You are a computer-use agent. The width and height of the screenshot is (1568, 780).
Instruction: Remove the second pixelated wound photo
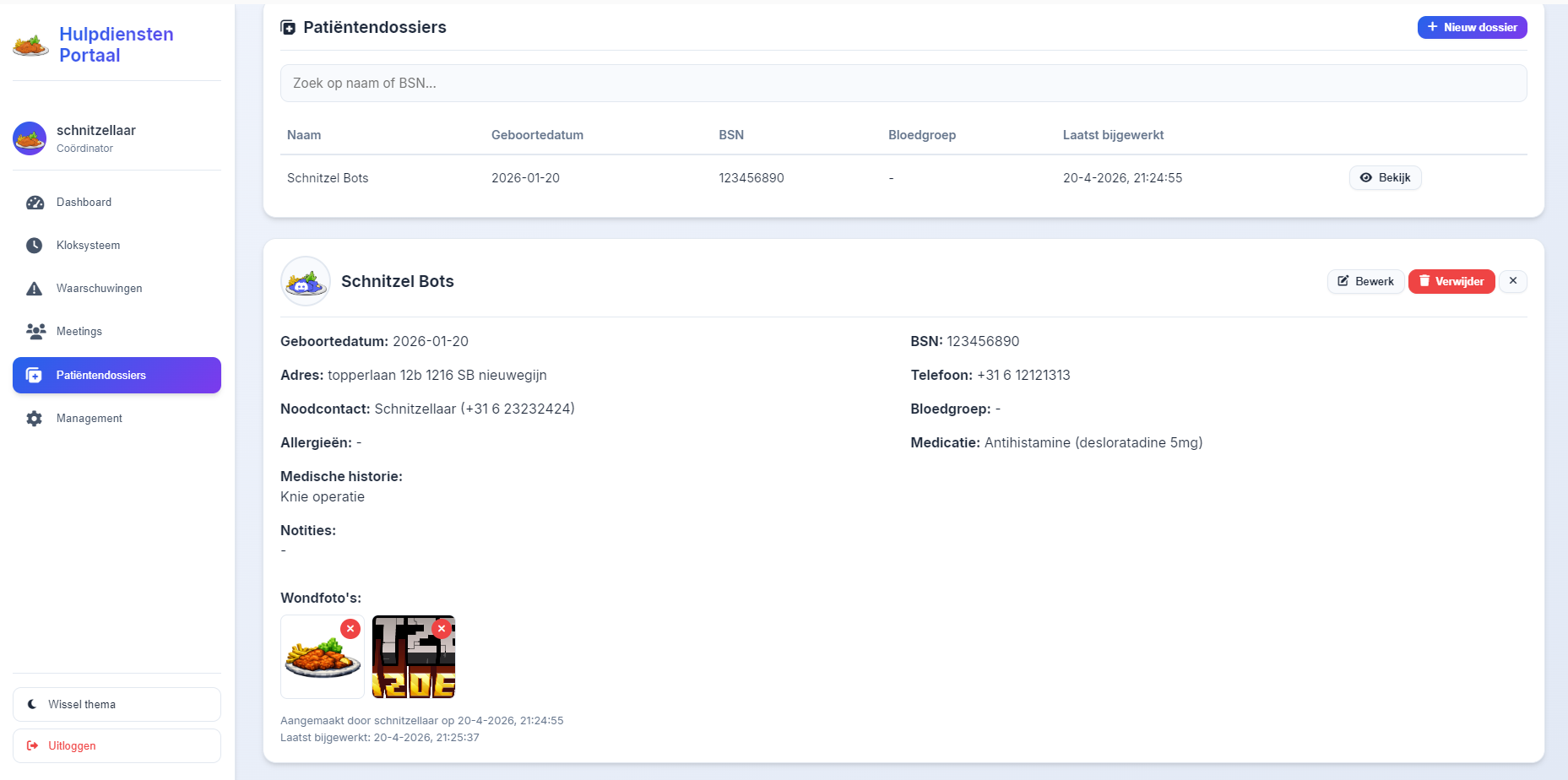pyautogui.click(x=442, y=629)
